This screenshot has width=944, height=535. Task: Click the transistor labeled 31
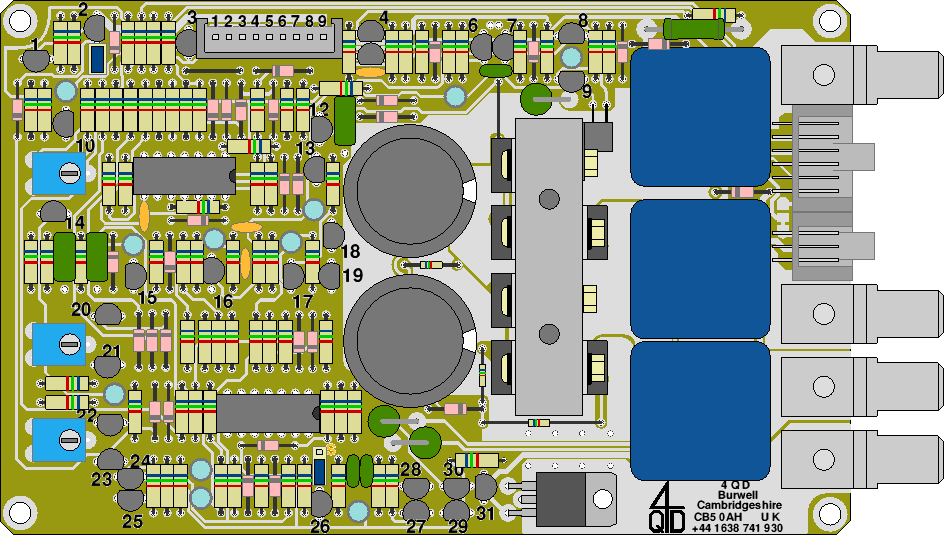(x=486, y=487)
